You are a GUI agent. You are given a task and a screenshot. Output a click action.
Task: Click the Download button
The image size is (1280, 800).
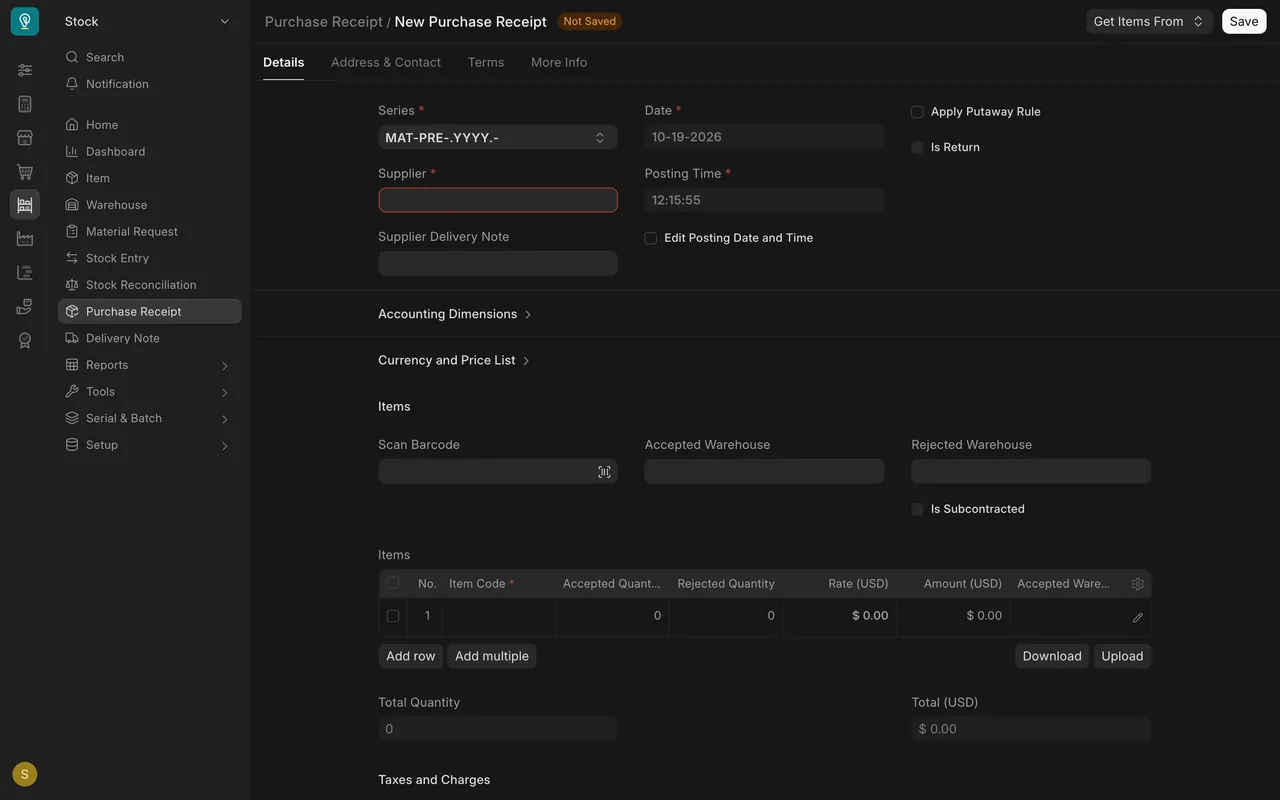[1052, 656]
